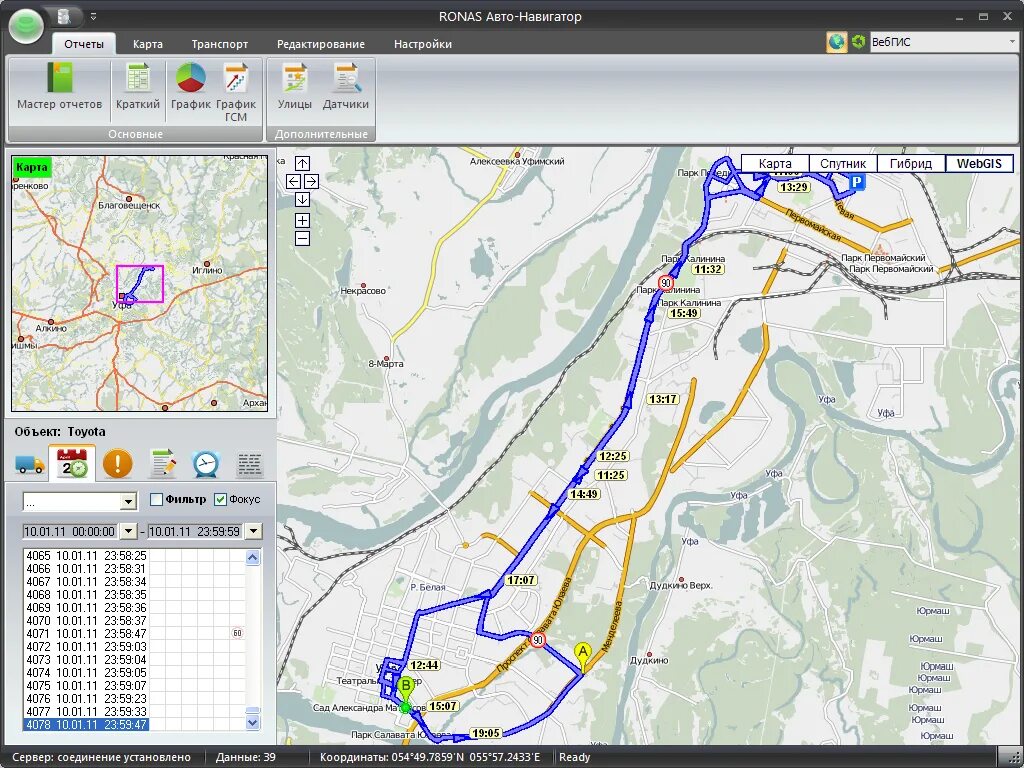Click the track list scroll down arrow
Image resolution: width=1024 pixels, height=768 pixels.
tap(253, 722)
